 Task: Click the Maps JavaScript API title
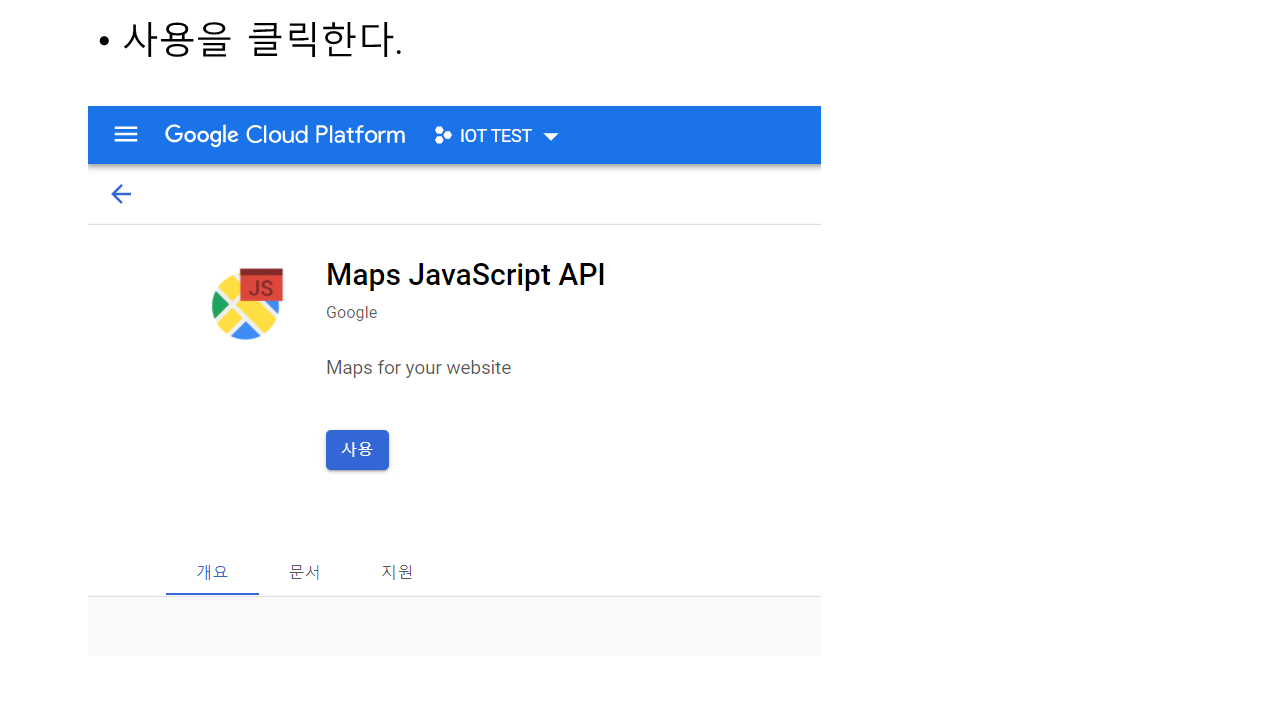click(465, 275)
